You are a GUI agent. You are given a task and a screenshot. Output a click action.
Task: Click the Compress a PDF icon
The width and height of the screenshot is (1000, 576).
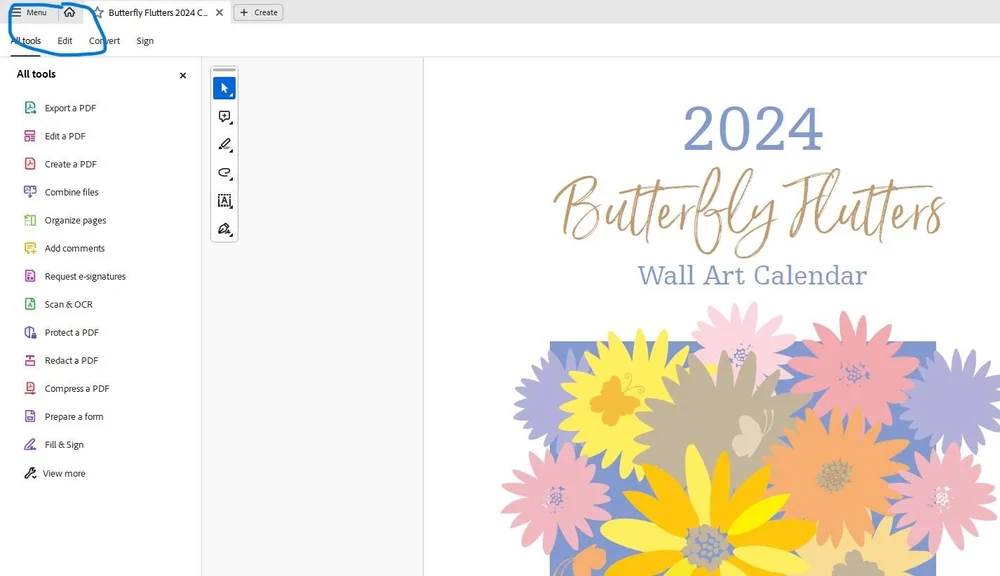pyautogui.click(x=30, y=388)
